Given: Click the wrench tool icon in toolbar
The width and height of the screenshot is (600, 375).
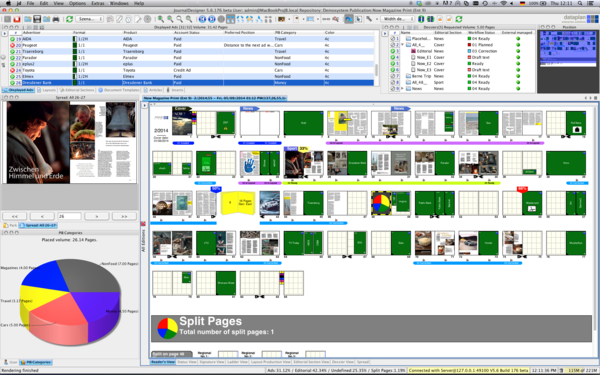Looking at the screenshot, I should pos(369,19).
